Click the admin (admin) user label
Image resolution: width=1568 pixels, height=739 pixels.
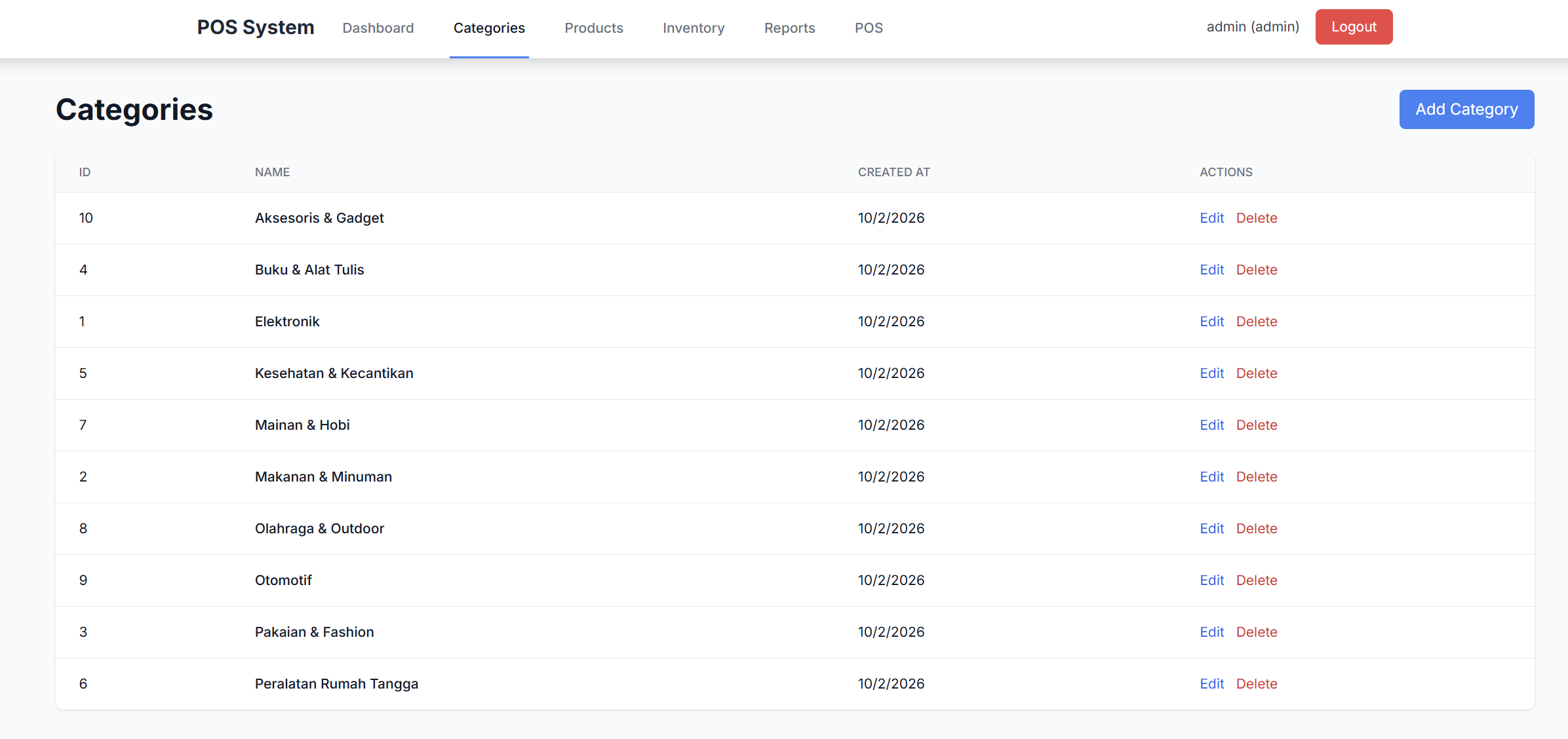tap(1253, 27)
